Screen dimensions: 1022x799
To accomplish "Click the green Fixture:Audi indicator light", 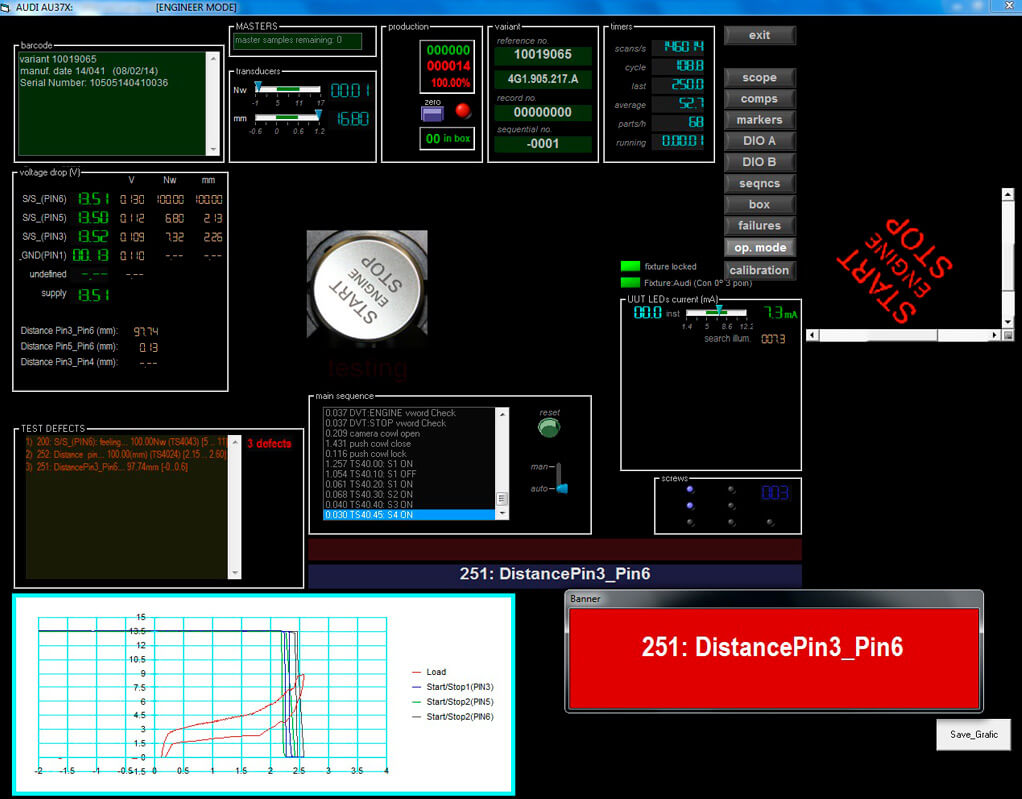I will tap(630, 282).
